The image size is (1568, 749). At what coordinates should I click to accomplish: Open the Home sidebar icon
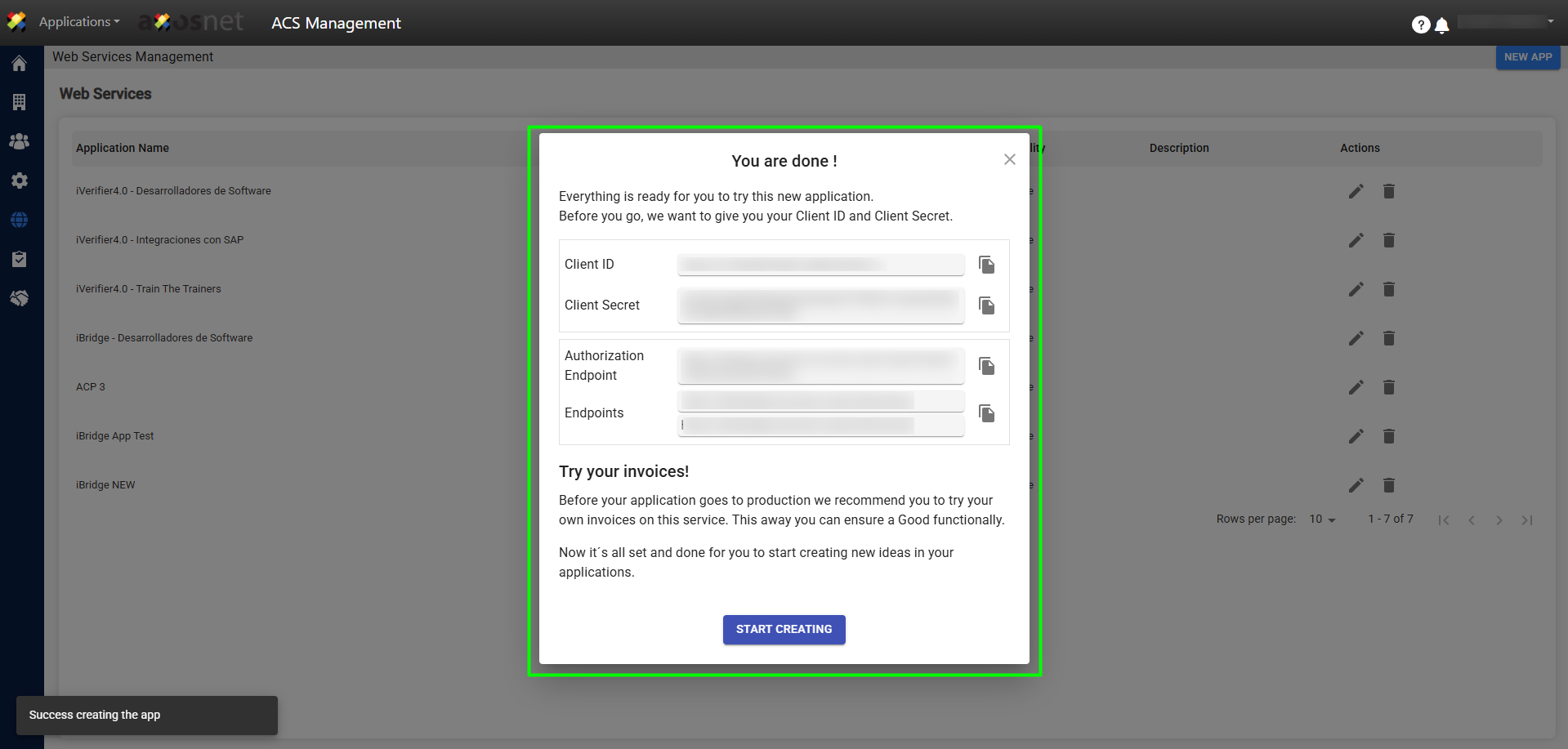pyautogui.click(x=20, y=64)
